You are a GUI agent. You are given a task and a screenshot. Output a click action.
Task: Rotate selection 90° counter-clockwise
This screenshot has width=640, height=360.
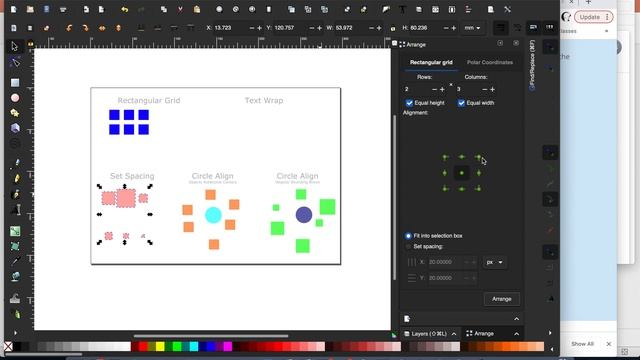click(69, 28)
